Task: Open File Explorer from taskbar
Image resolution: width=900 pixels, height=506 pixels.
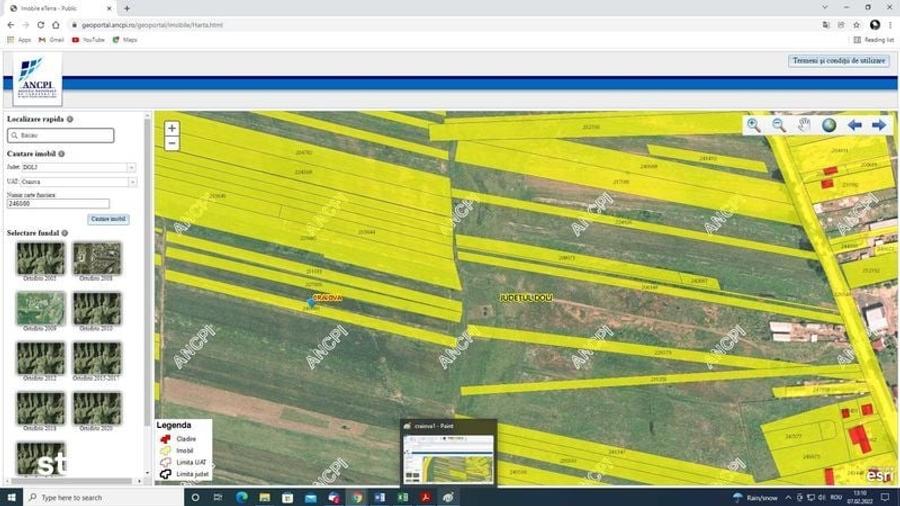Action: [x=264, y=497]
